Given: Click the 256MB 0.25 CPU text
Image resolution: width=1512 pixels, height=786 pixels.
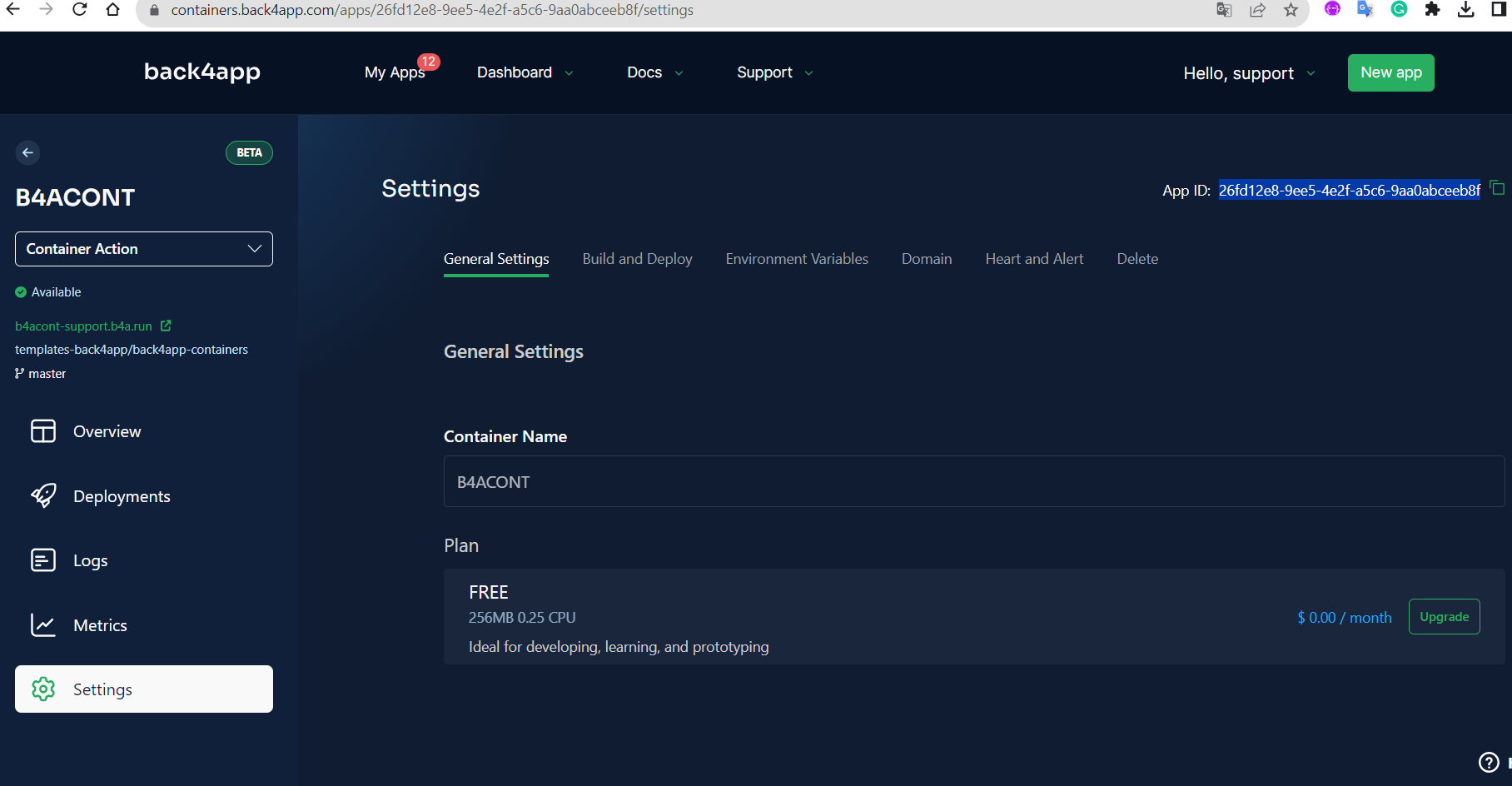Looking at the screenshot, I should click(522, 618).
